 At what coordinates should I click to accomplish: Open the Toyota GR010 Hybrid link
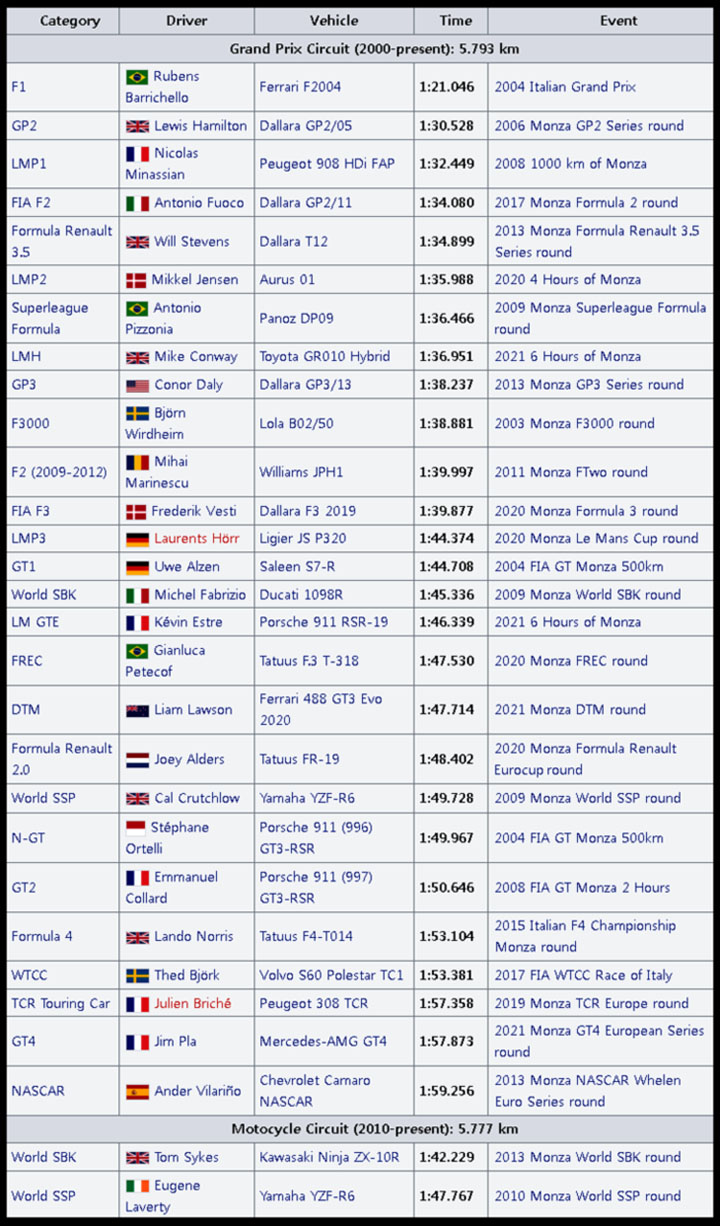[325, 357]
